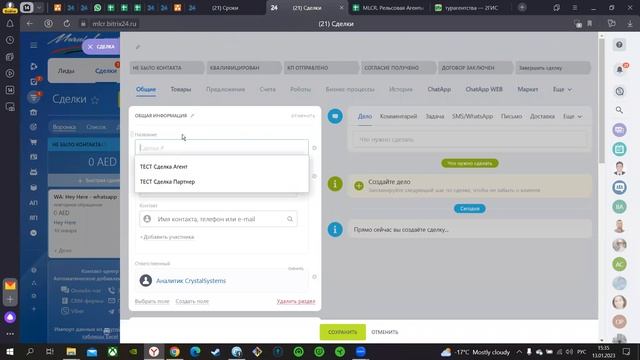The height and width of the screenshot is (360, 640).
Task: Click the gear icon beside the name field
Action: click(314, 148)
